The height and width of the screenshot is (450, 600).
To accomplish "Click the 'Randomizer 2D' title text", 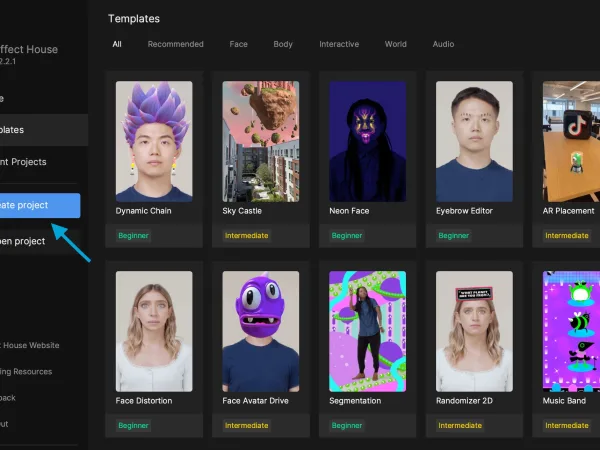I will click(x=465, y=401).
